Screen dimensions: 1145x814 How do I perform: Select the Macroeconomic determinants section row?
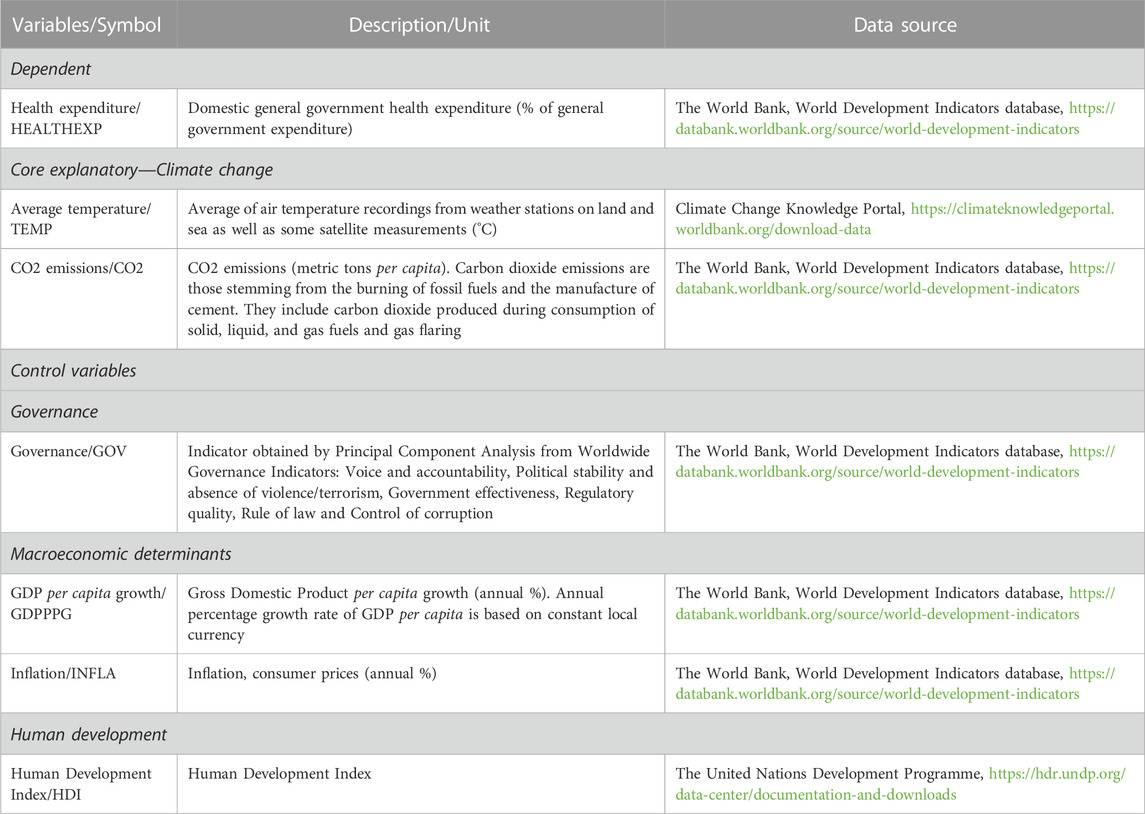[x=572, y=553]
